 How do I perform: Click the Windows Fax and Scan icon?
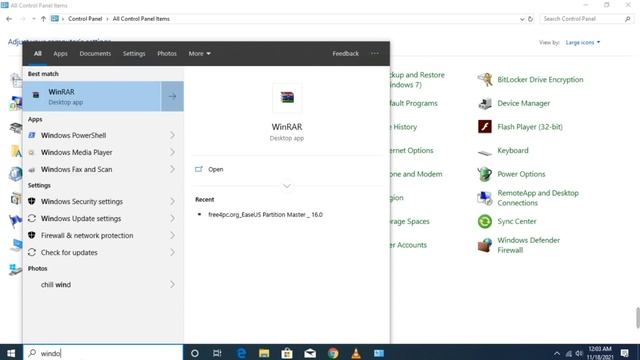32,169
